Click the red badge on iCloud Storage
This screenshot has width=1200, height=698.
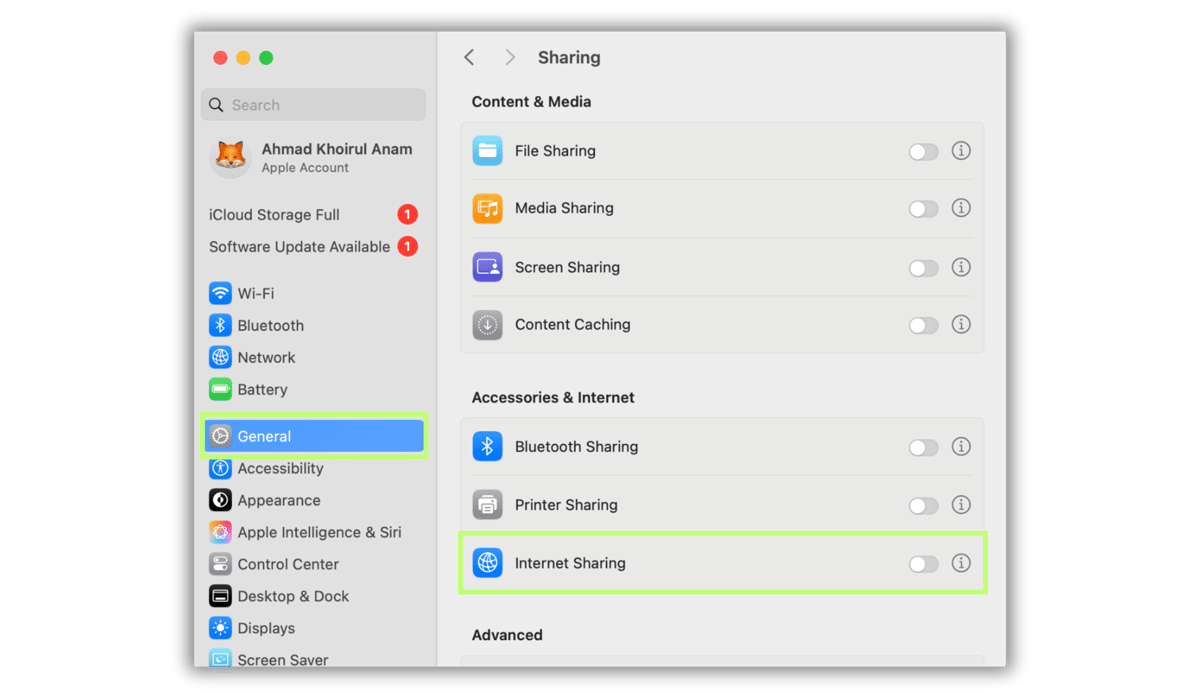407,214
